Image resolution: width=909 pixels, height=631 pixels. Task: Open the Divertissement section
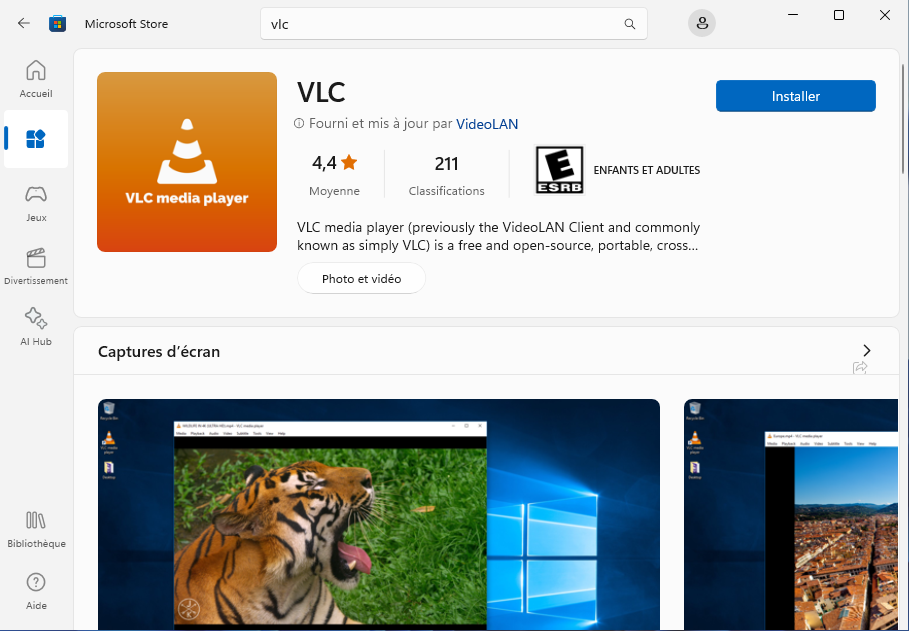[x=36, y=266]
